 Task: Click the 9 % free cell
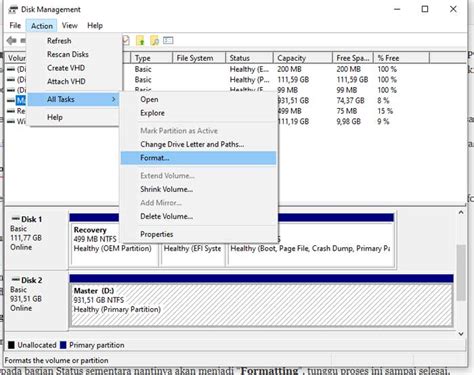tap(383, 121)
